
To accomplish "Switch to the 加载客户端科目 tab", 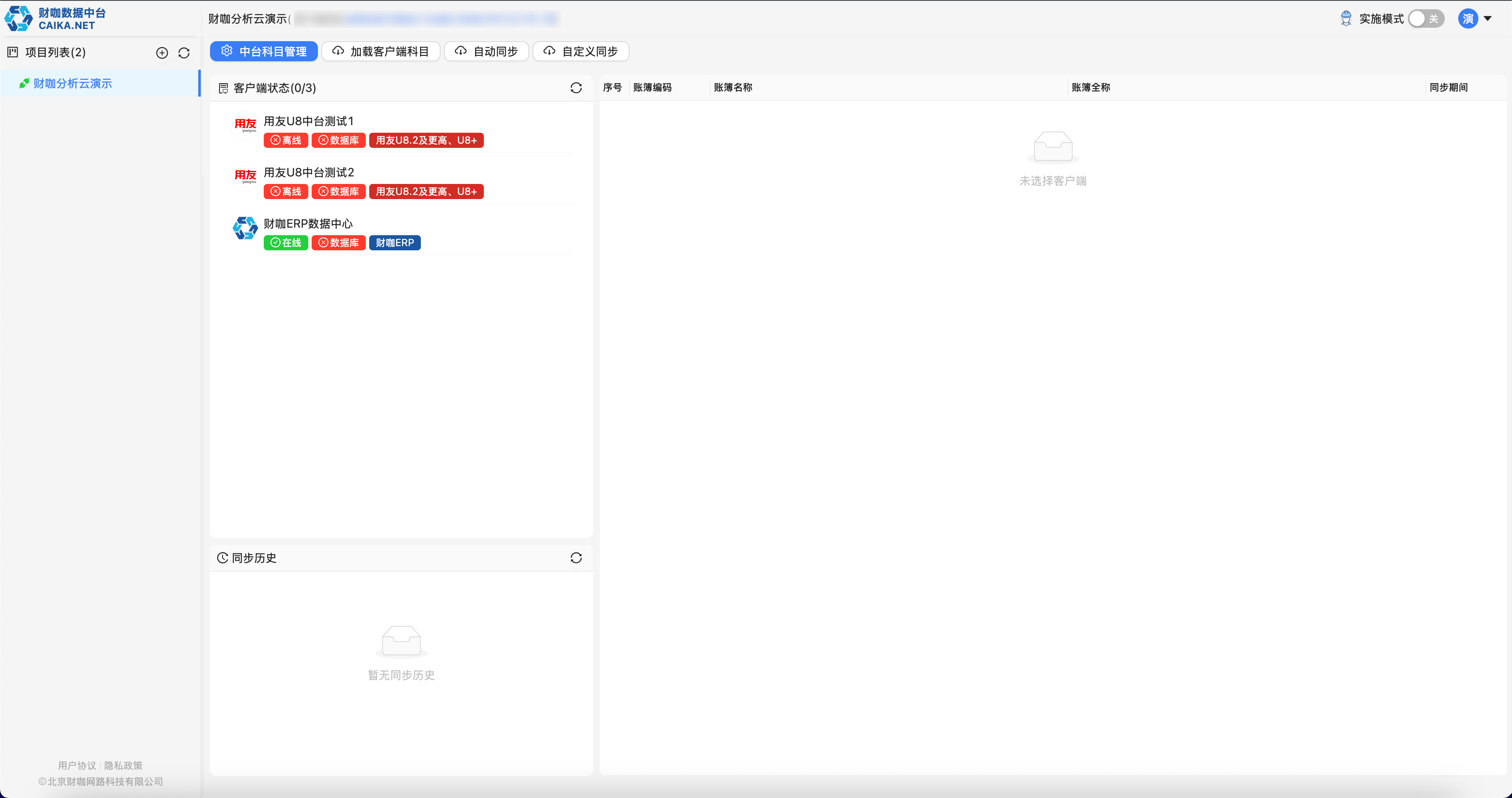I will pos(381,52).
